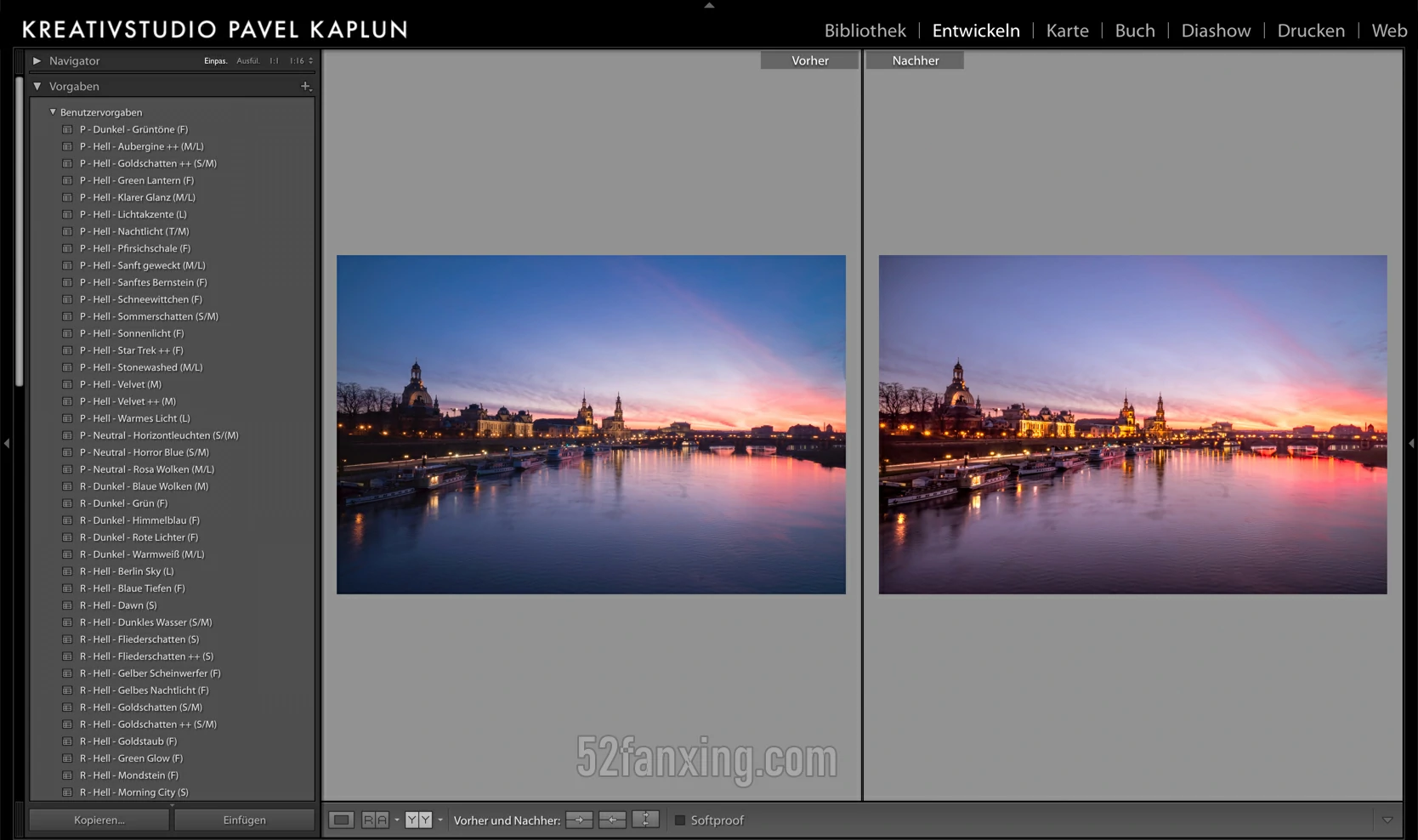The image size is (1418, 840).
Task: Apply preset P - Hell - Sanft geweckt (M/L)
Action: point(143,265)
